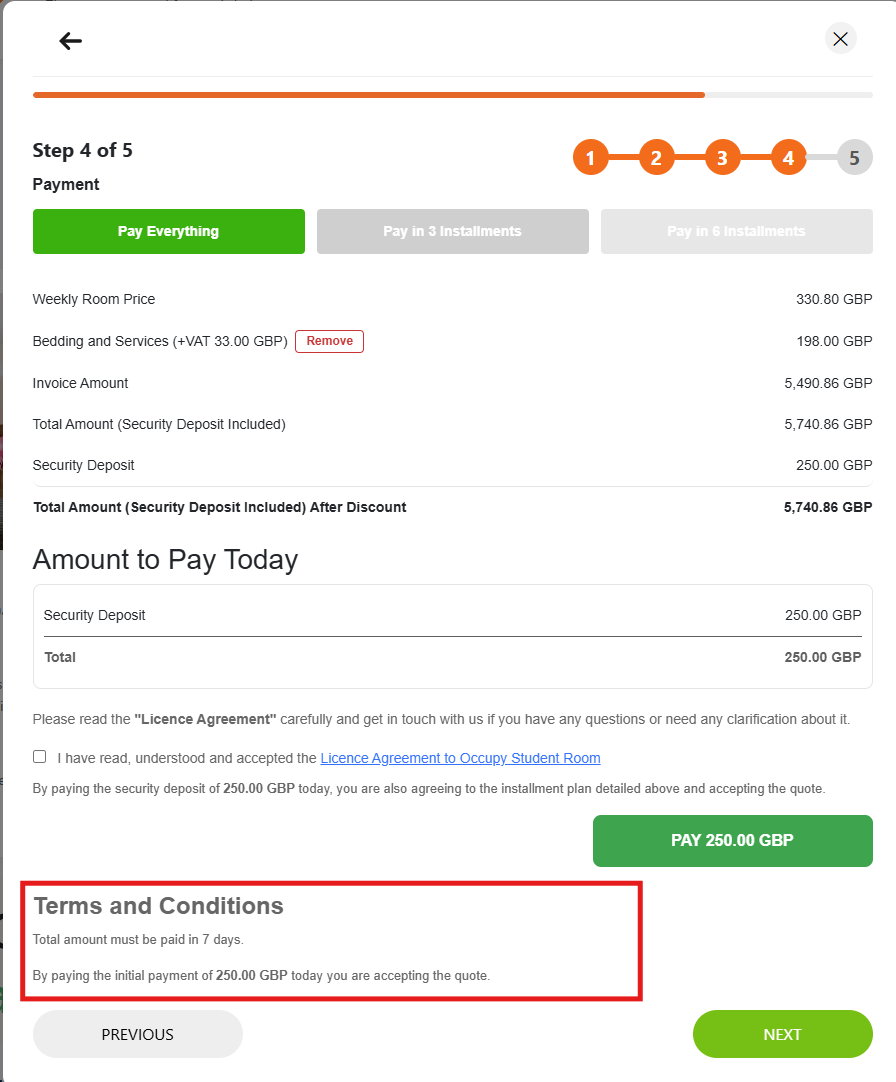The image size is (896, 1082).
Task: Tick the Licence Agreement acceptance checkbox
Action: (x=39, y=757)
